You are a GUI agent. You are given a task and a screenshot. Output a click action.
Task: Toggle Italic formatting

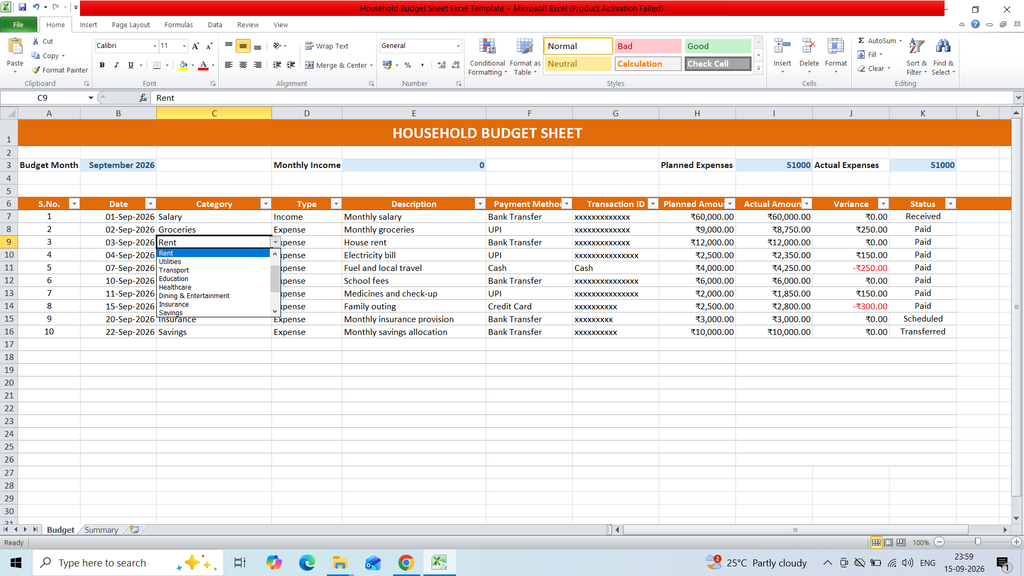tap(116, 65)
